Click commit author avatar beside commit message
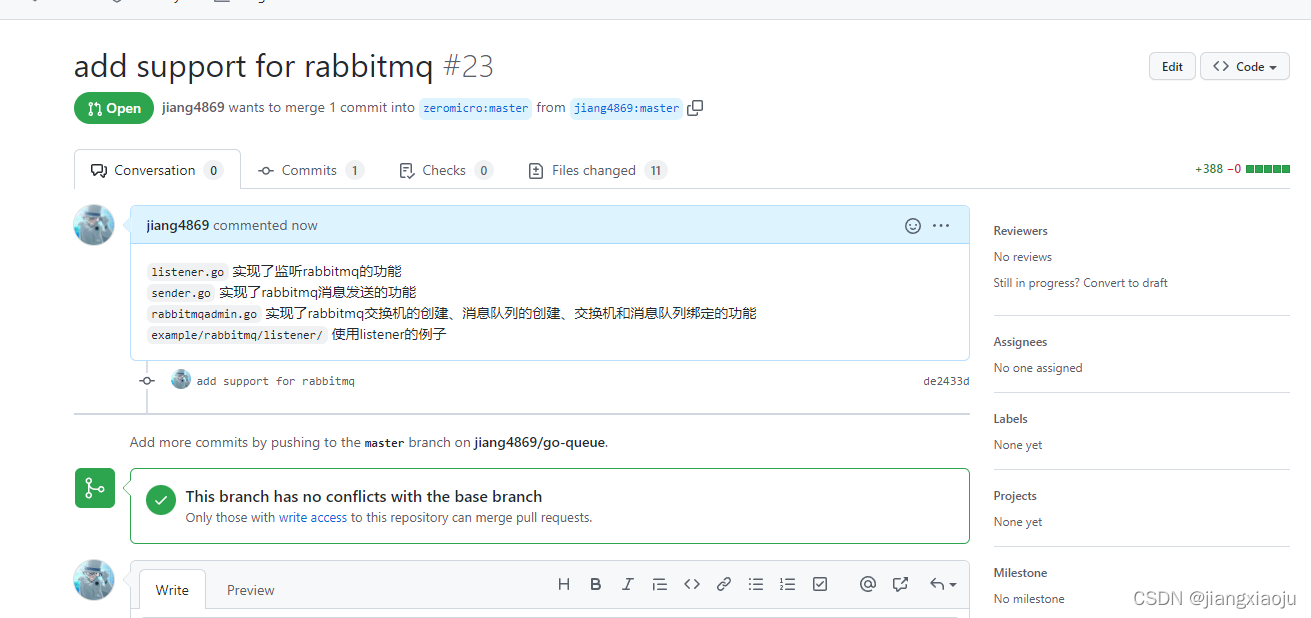 (181, 379)
